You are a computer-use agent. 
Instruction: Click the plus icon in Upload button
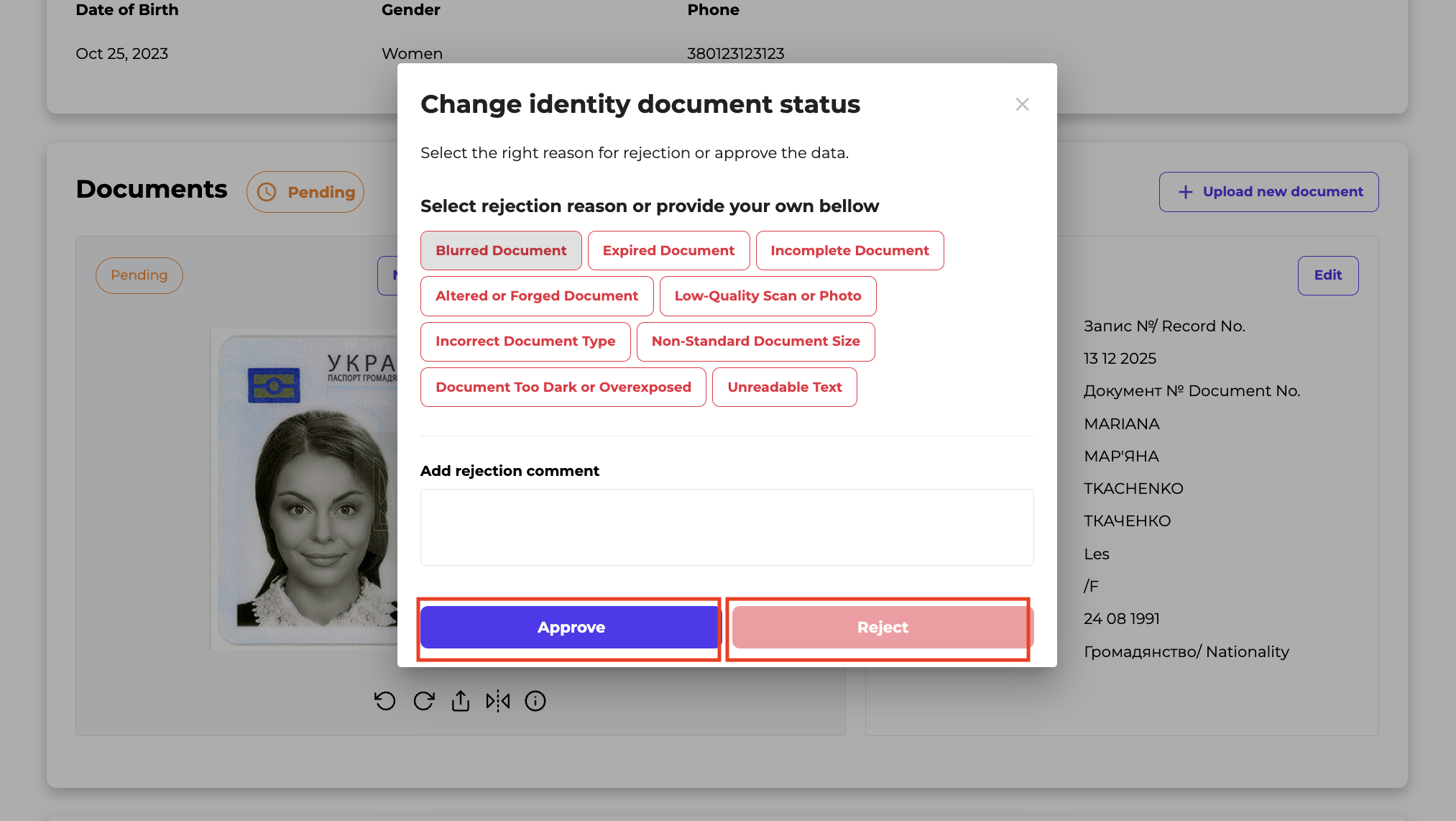1185,192
